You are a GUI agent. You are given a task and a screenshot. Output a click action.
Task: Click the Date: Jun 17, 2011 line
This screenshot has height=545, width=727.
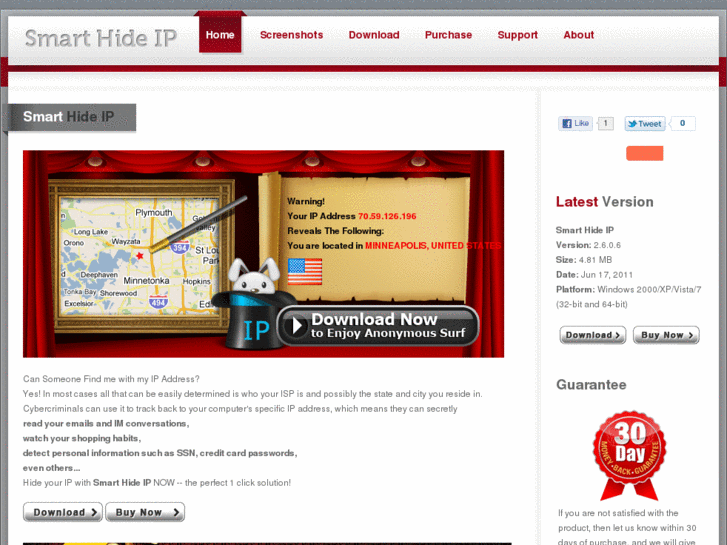[x=594, y=275]
